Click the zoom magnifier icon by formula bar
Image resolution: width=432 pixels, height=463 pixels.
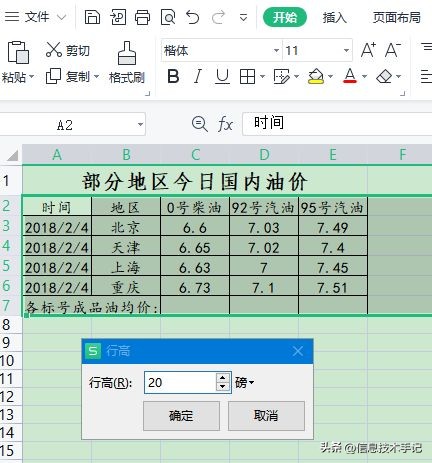199,124
